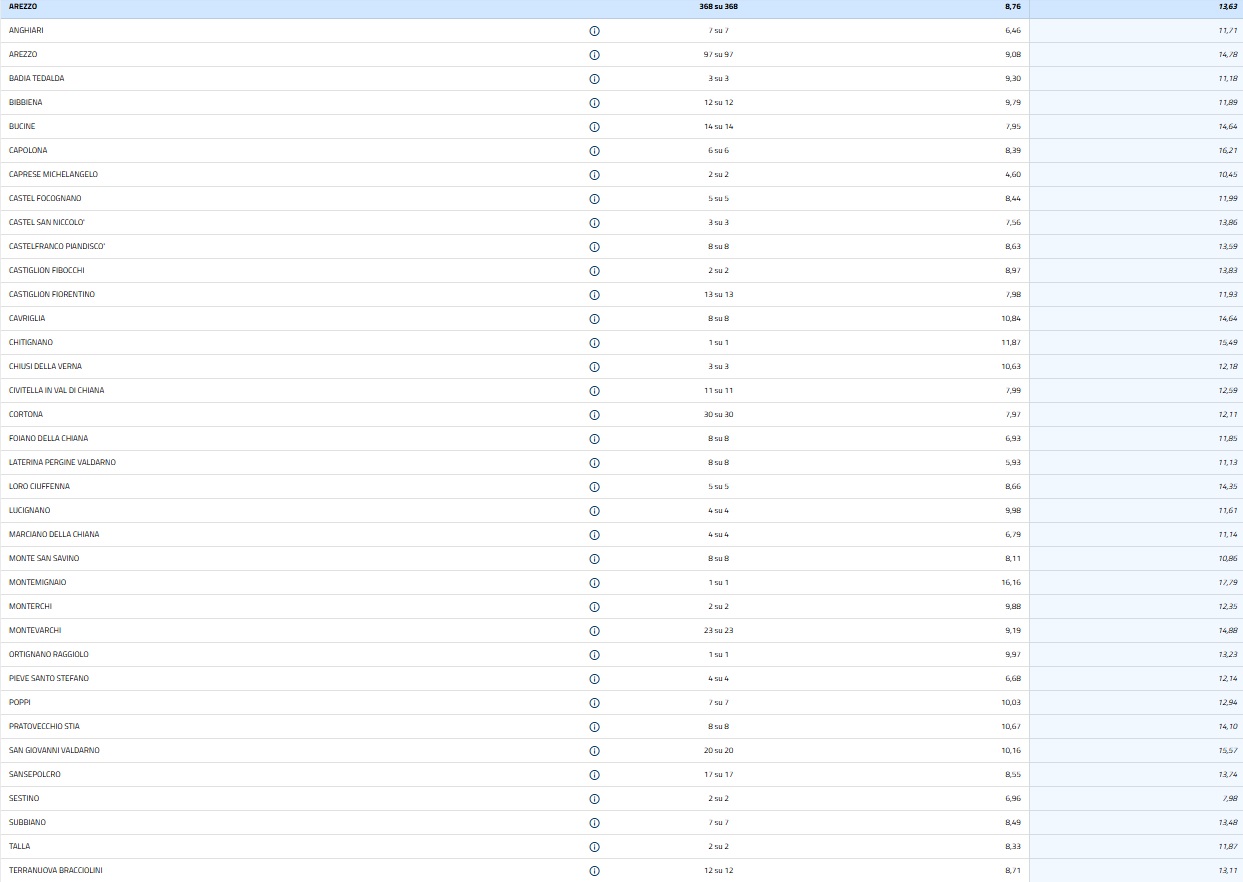Click the 13,63 total in header row
1243x882 pixels.
(1227, 7)
